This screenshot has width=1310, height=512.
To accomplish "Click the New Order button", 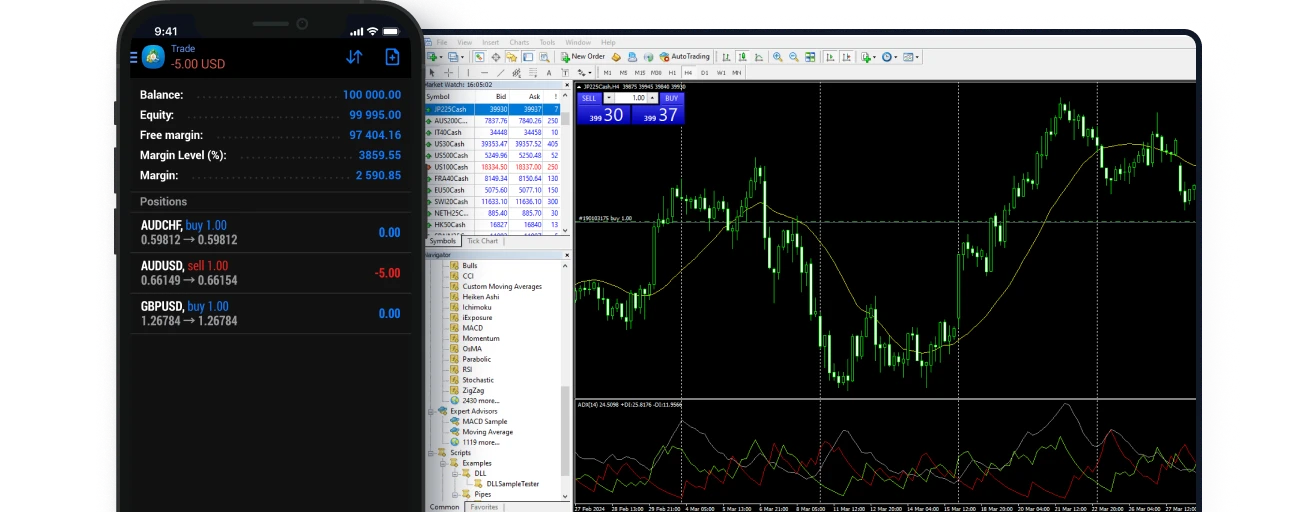I will (x=583, y=57).
